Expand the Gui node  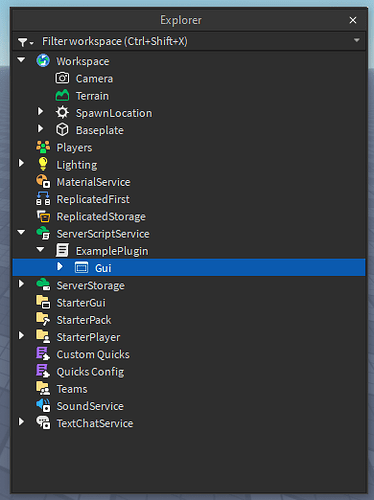coord(60,266)
